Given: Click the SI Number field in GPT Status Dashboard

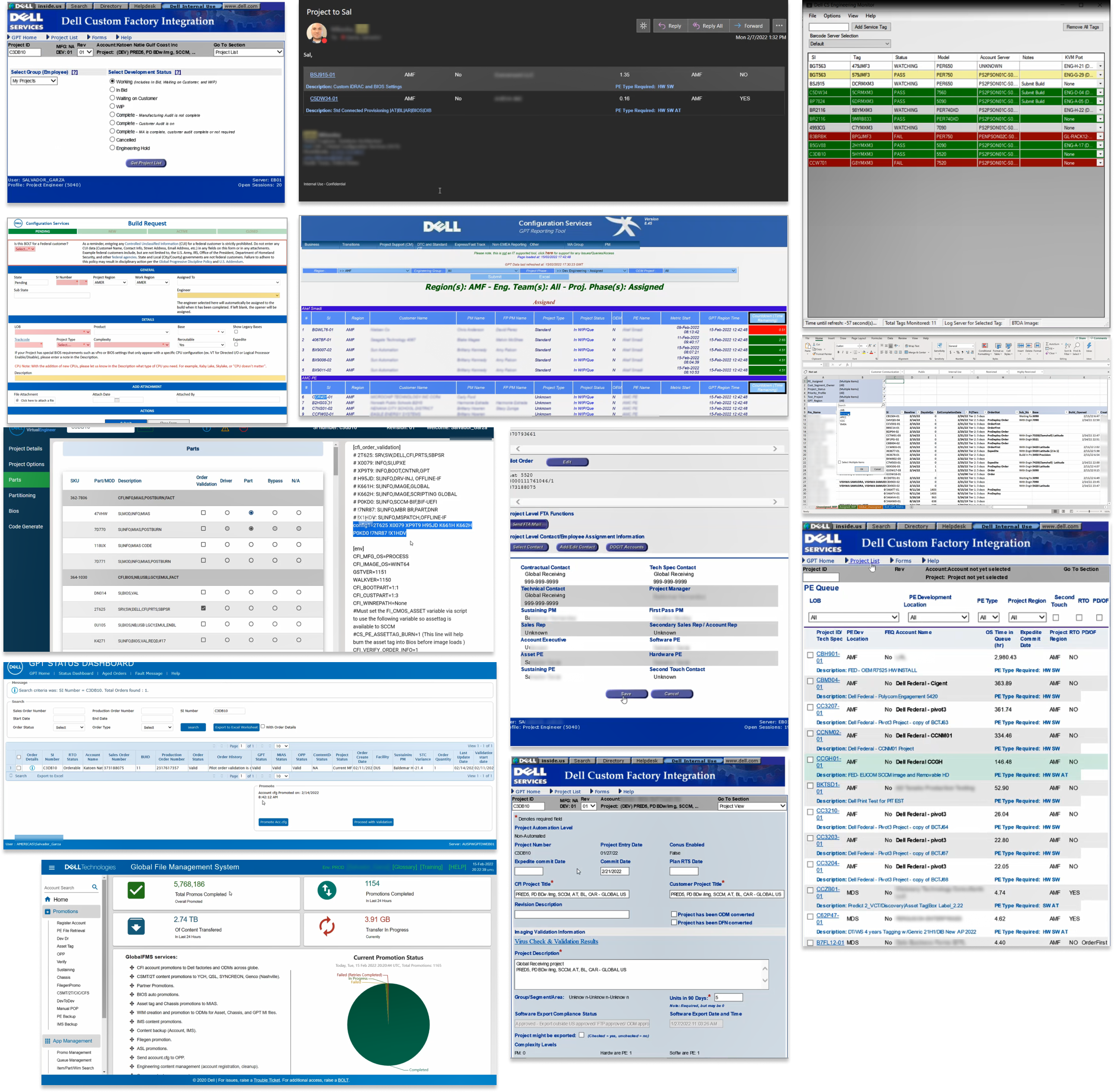Looking at the screenshot, I should pos(228,710).
